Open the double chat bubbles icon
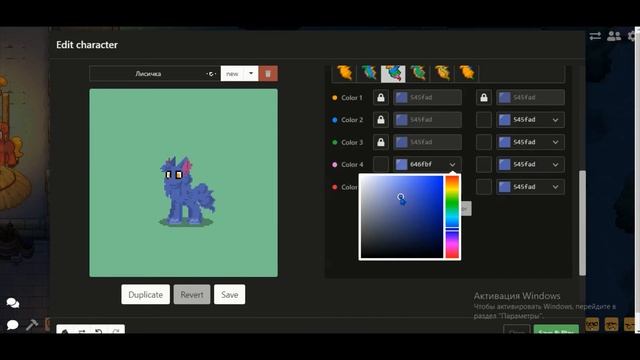The image size is (640, 360). (13, 303)
